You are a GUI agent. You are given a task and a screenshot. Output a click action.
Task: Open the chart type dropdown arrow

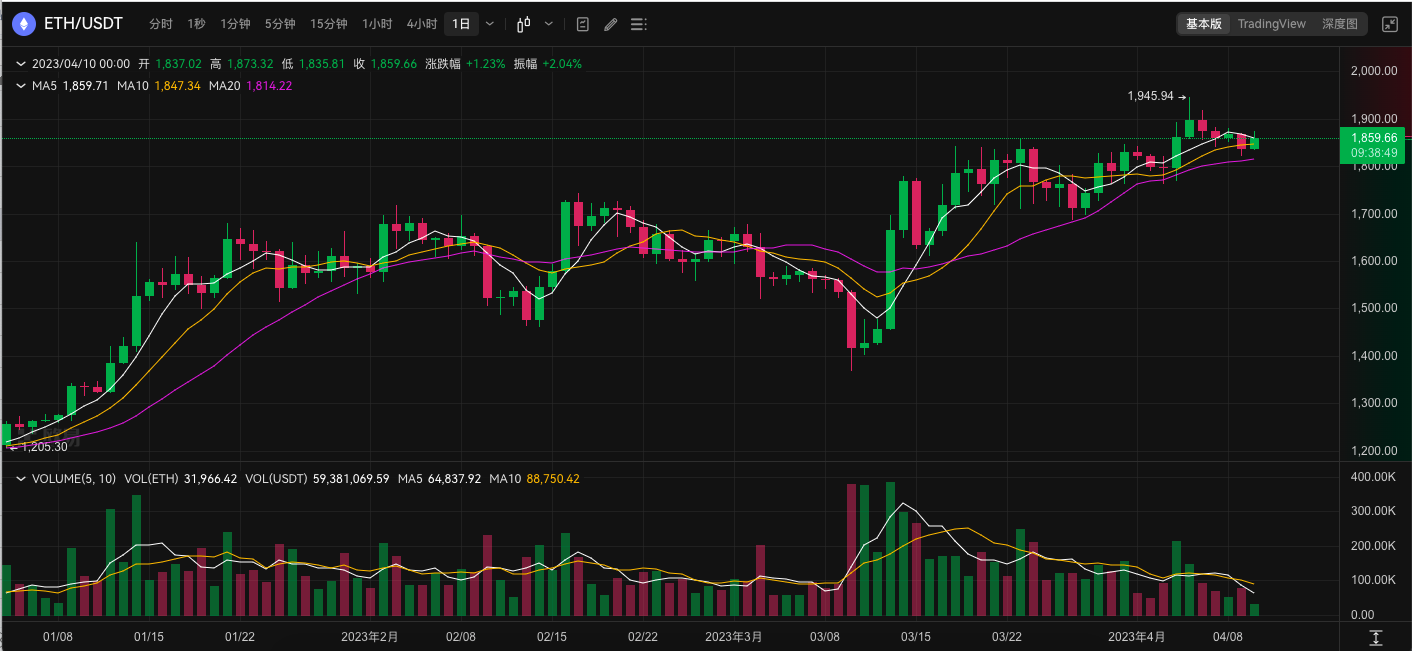[x=549, y=24]
